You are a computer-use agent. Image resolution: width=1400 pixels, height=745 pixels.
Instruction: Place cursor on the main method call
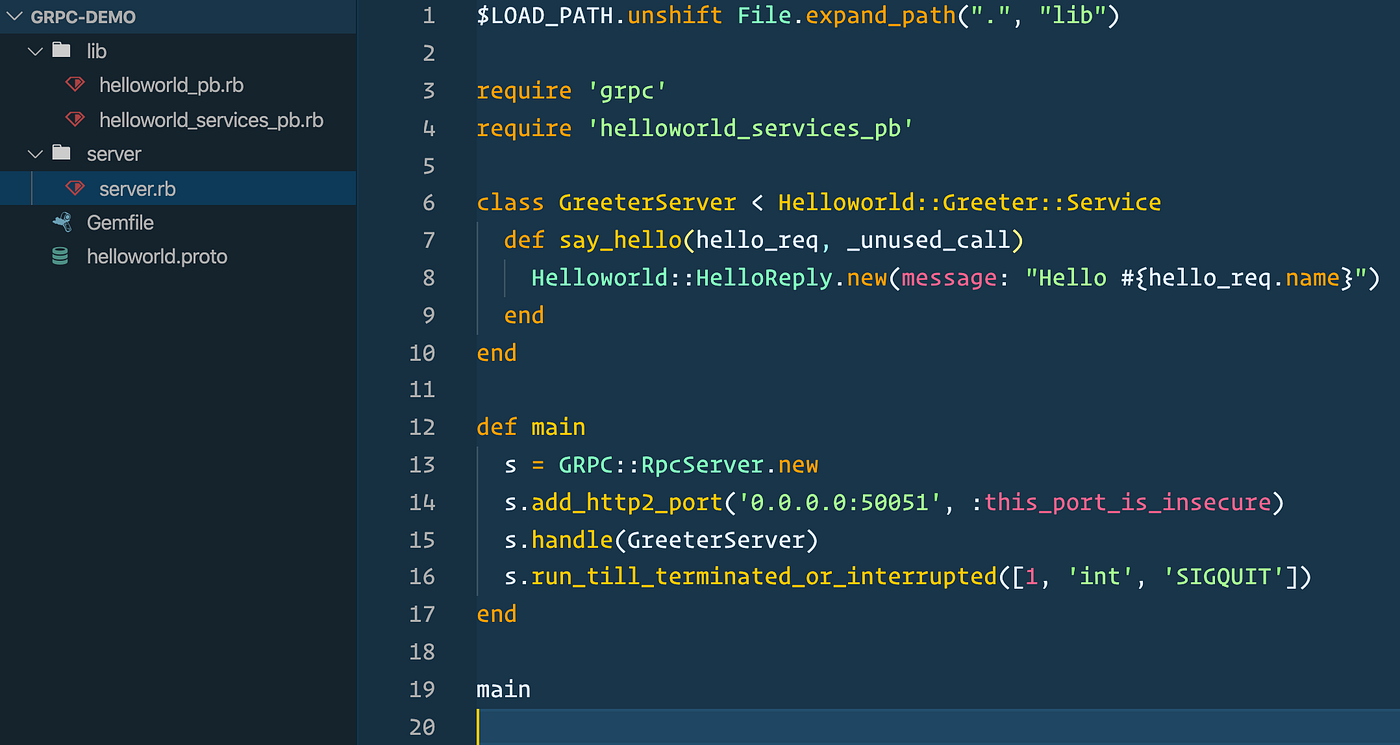(x=503, y=689)
